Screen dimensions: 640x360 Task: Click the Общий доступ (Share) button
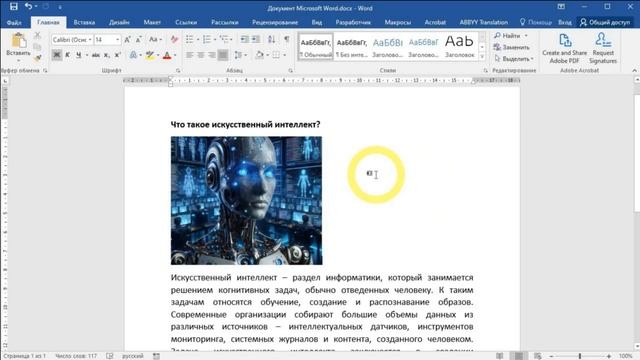(x=606, y=22)
